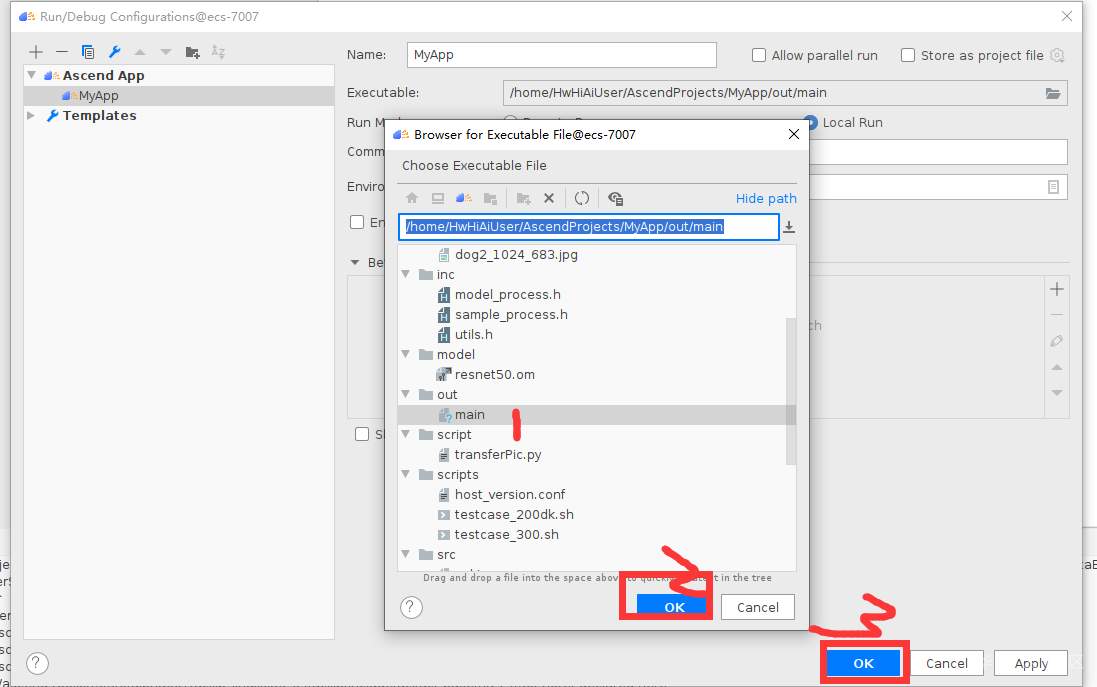Image resolution: width=1097 pixels, height=687 pixels.
Task: Jump to module directory icon
Action: pos(490,199)
